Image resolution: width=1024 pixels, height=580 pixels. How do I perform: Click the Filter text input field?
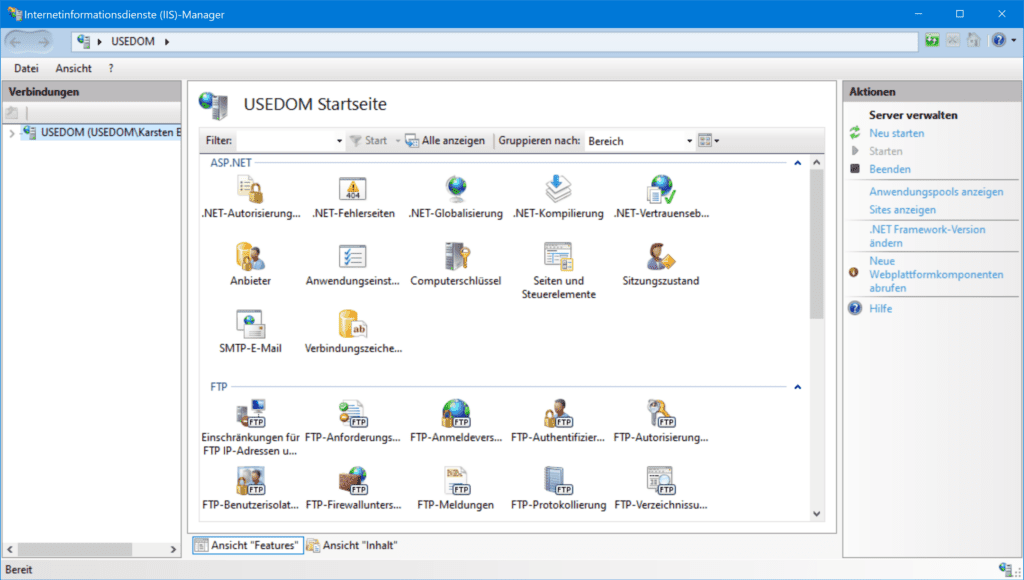click(x=285, y=141)
